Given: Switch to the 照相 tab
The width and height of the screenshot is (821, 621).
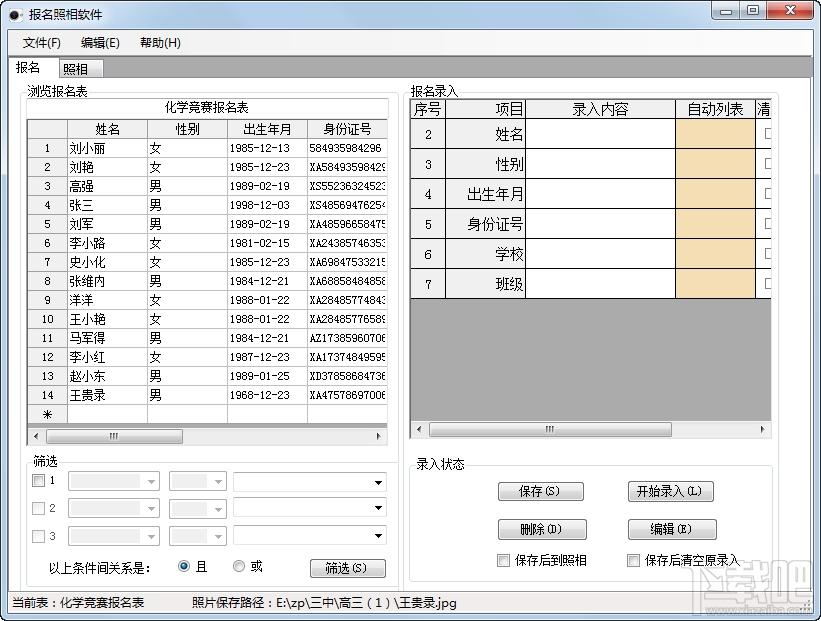Looking at the screenshot, I should click(x=75, y=69).
